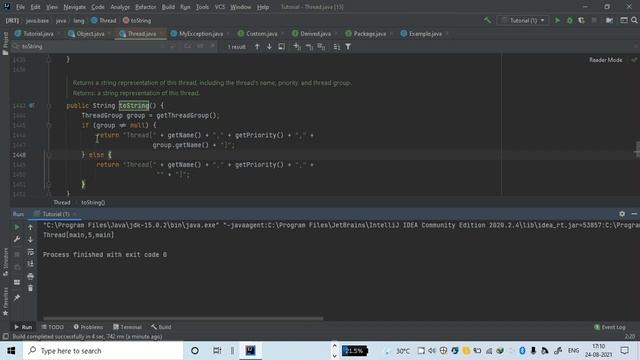Jump to previous occurrence with up arrow
Viewport: 640px width, 360px height.
257,47
